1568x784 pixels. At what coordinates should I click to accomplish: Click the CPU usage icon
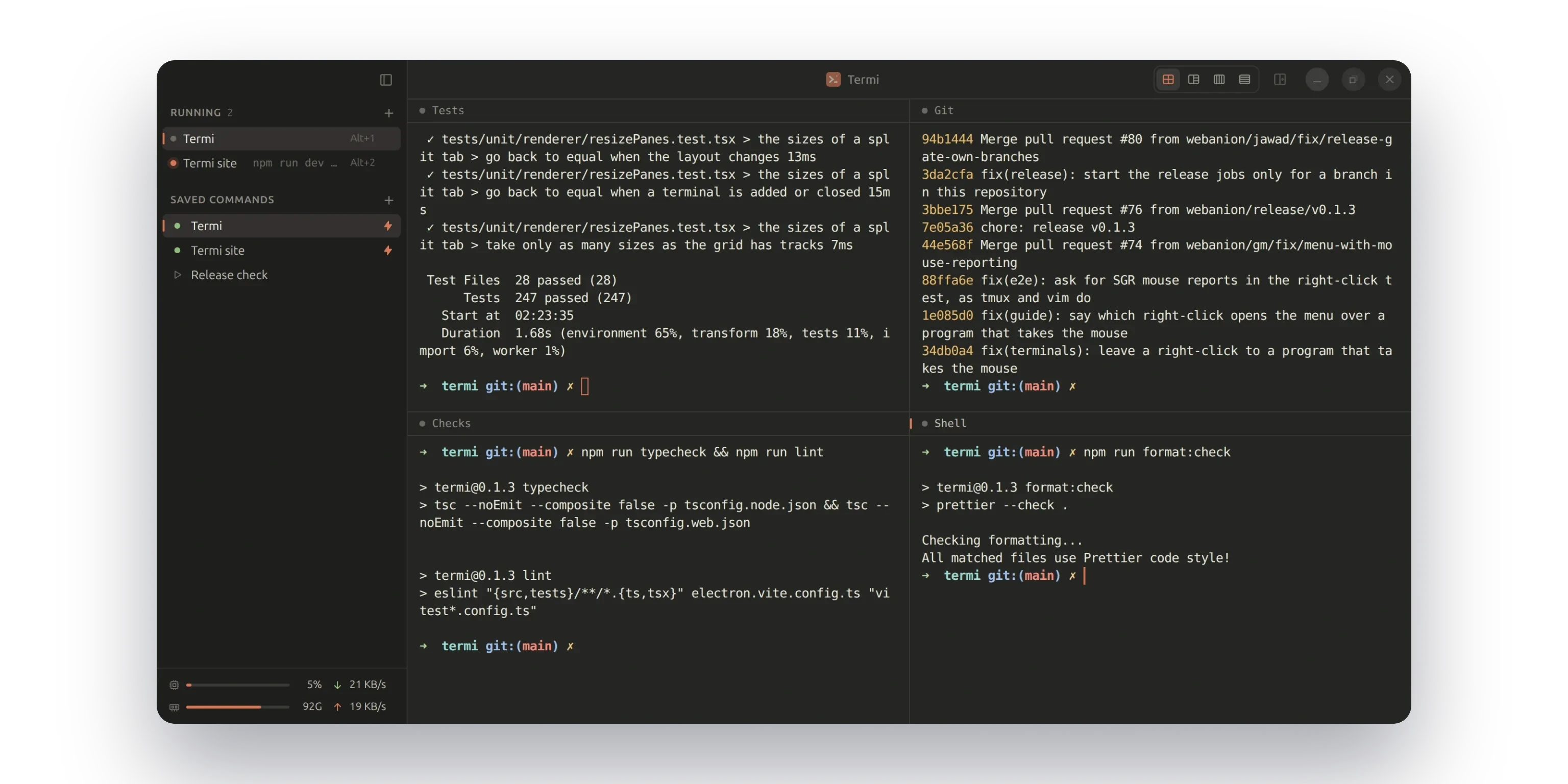pyautogui.click(x=174, y=685)
